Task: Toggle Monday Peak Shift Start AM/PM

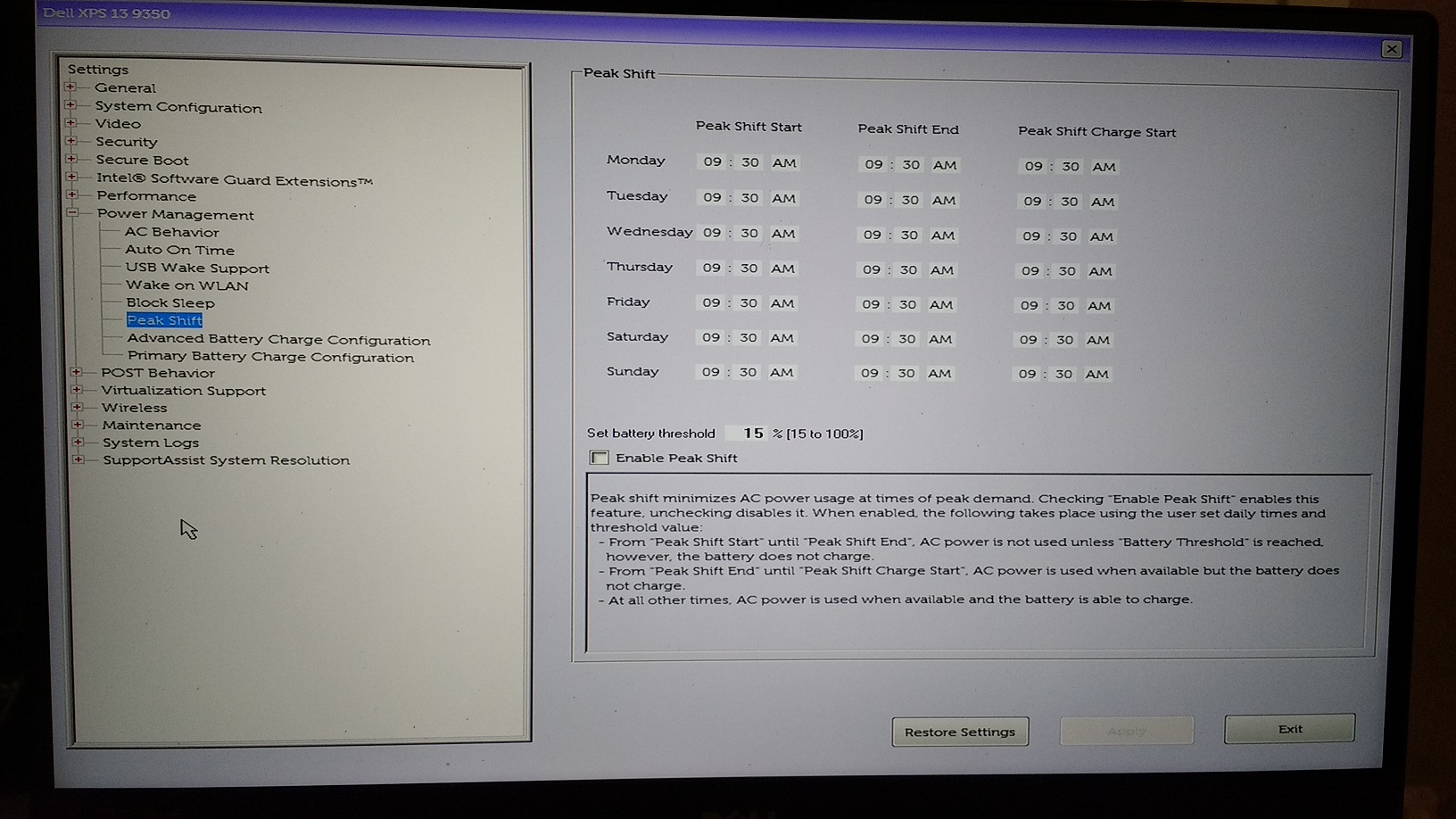Action: pos(784,163)
